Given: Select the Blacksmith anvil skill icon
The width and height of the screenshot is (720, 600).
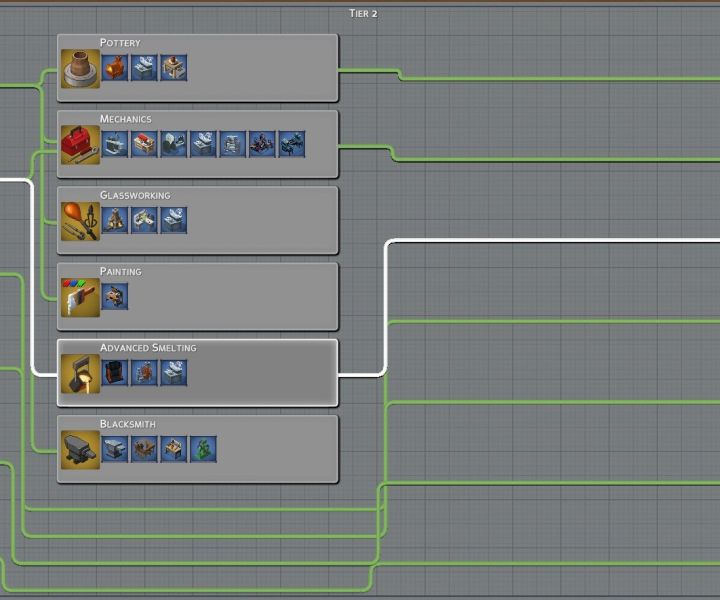Looking at the screenshot, I should pos(80,450).
